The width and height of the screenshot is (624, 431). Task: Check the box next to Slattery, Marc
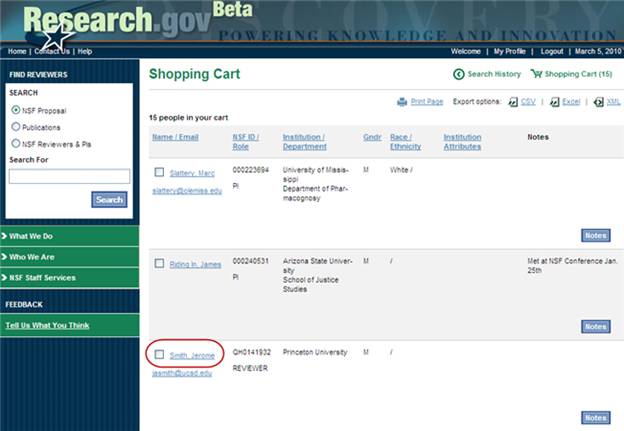tap(160, 172)
